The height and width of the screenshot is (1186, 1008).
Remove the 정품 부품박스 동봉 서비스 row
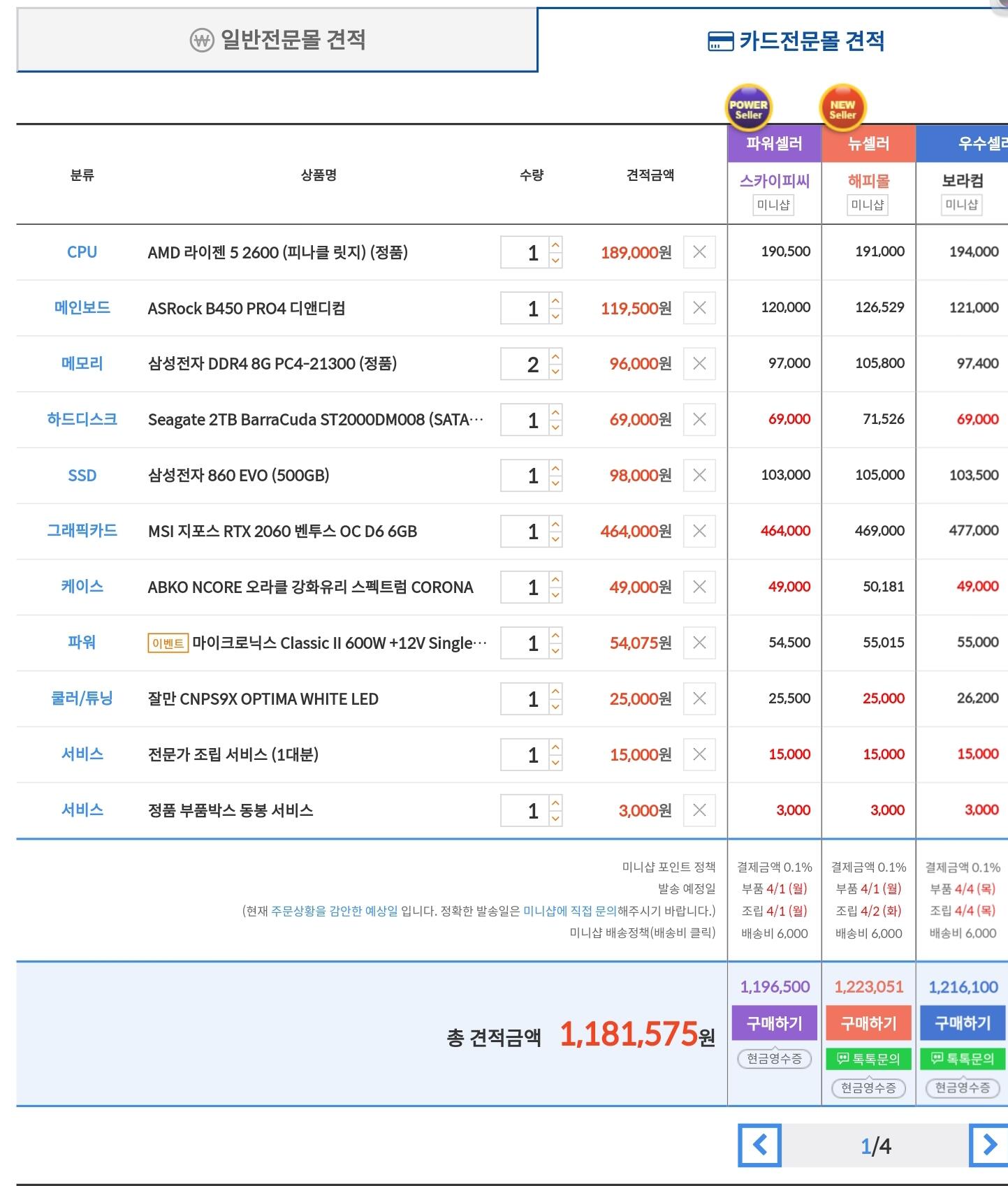[699, 810]
